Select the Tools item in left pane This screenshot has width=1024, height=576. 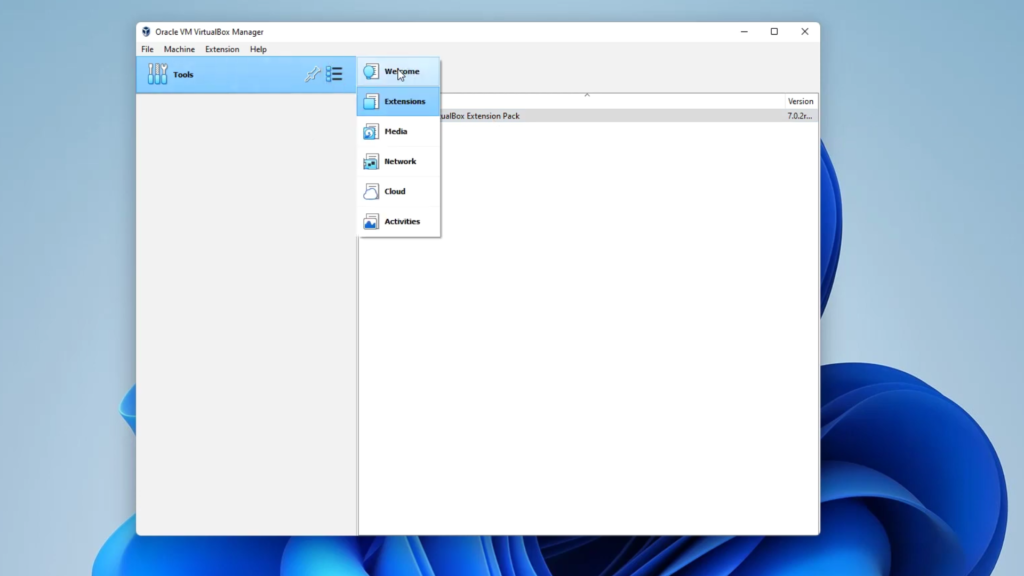coord(246,74)
